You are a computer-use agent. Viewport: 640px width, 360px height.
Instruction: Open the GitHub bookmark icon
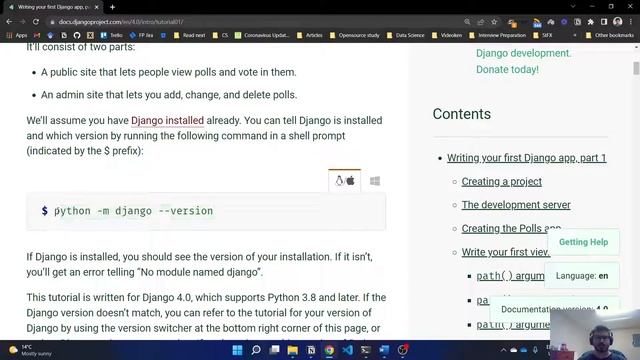[x=77, y=36]
